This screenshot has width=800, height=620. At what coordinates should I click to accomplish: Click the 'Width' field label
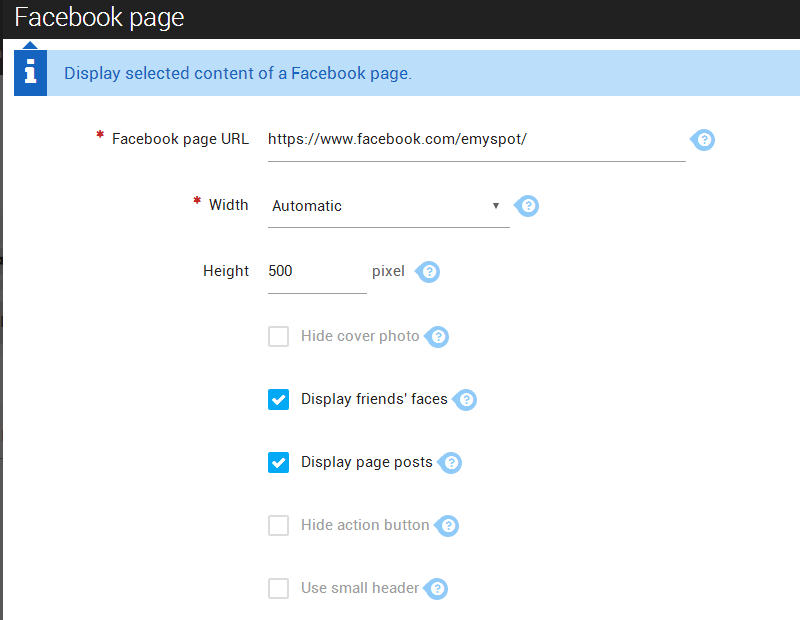(229, 205)
